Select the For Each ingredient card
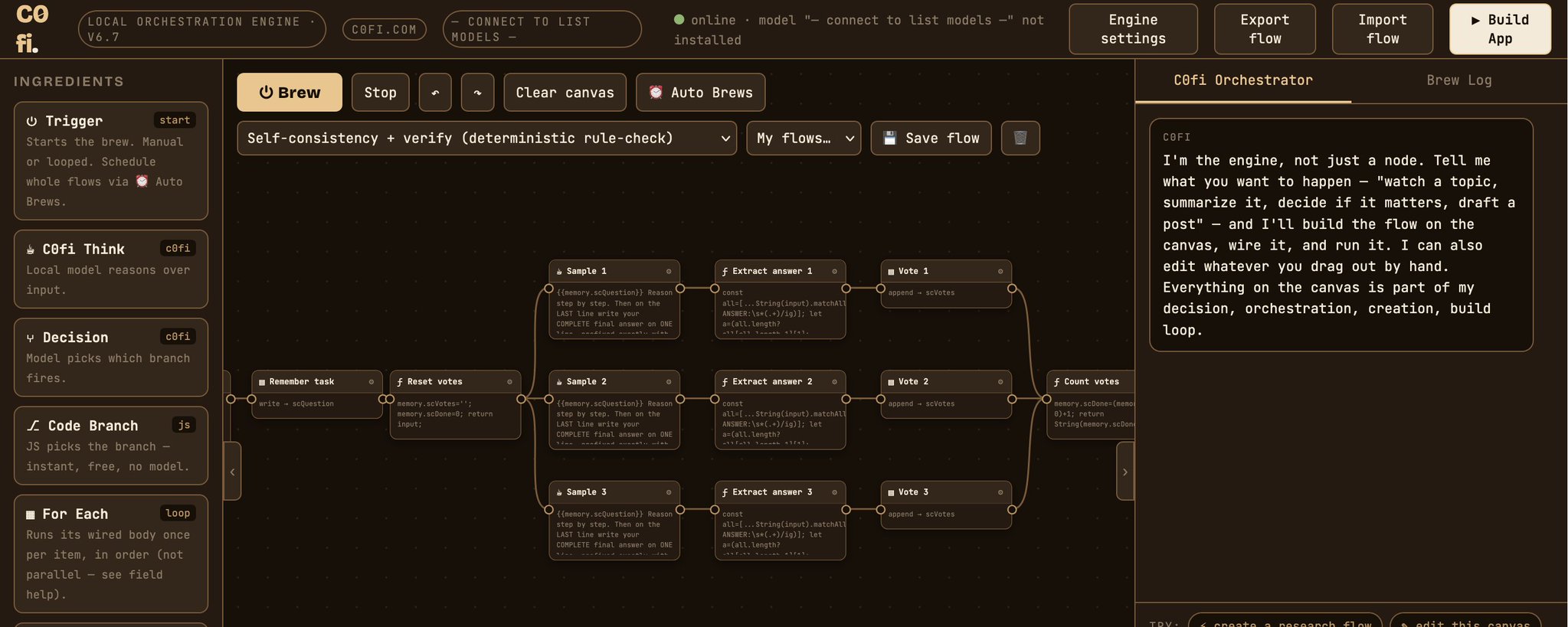Screen dimensions: 1568x627 [111, 554]
